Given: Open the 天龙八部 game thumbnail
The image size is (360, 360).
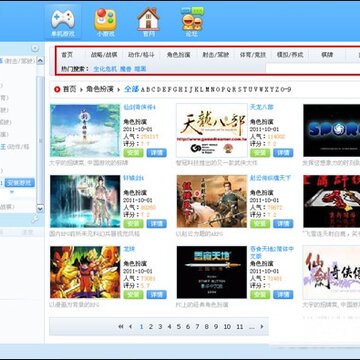Looking at the screenshot, I should 212,130.
